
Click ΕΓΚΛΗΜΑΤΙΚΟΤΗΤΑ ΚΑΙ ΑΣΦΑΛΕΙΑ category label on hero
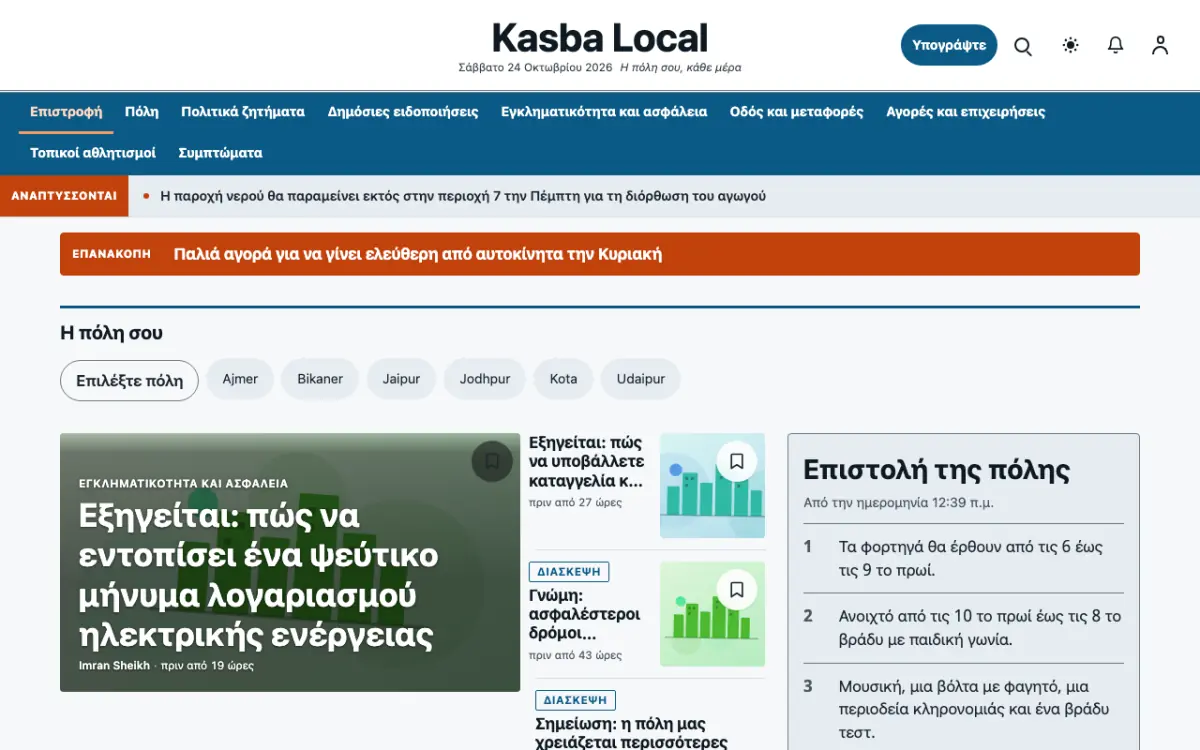[x=183, y=483]
